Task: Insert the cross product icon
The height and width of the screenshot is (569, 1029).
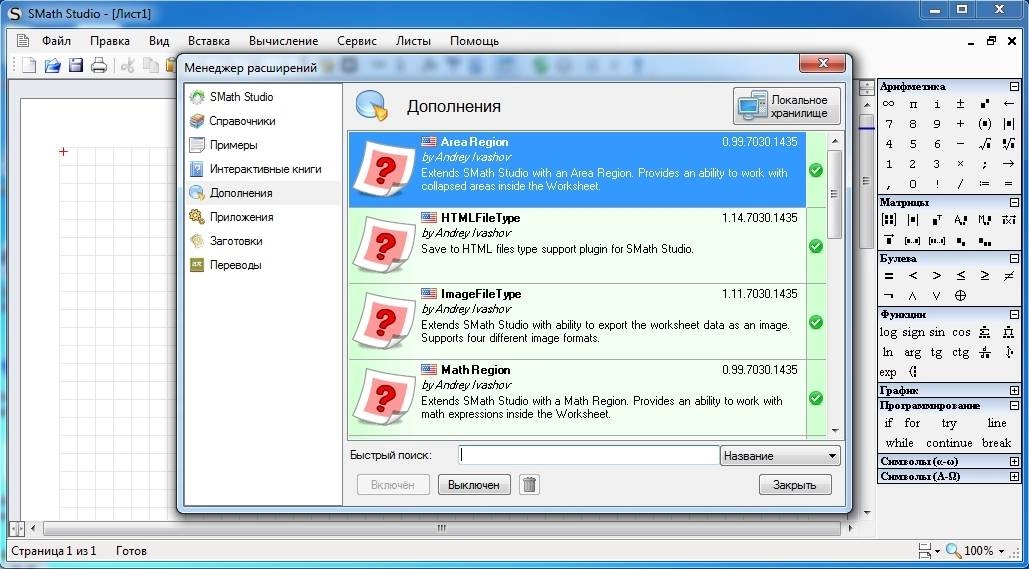Action: (x=1009, y=220)
